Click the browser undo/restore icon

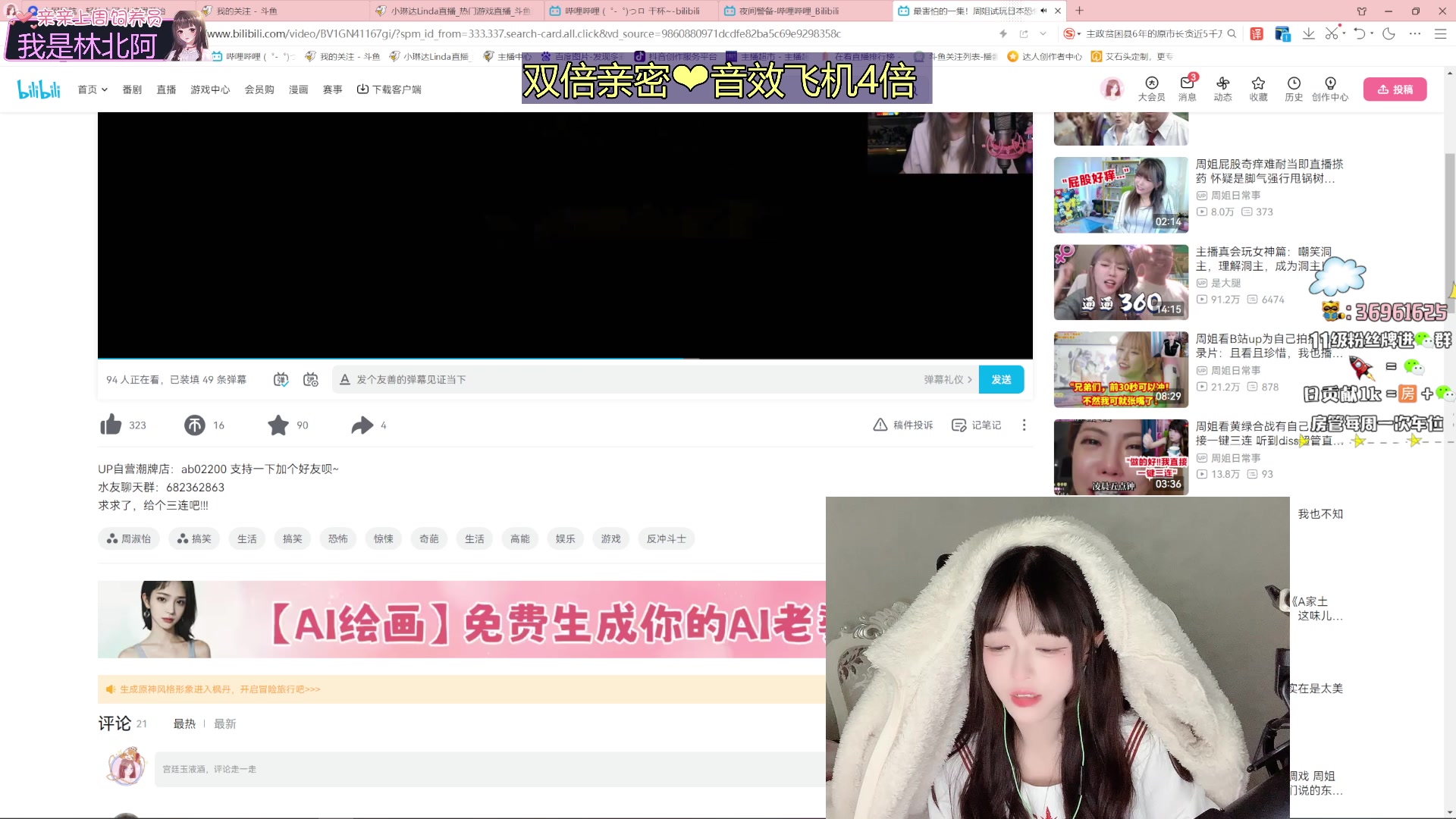tap(1360, 33)
